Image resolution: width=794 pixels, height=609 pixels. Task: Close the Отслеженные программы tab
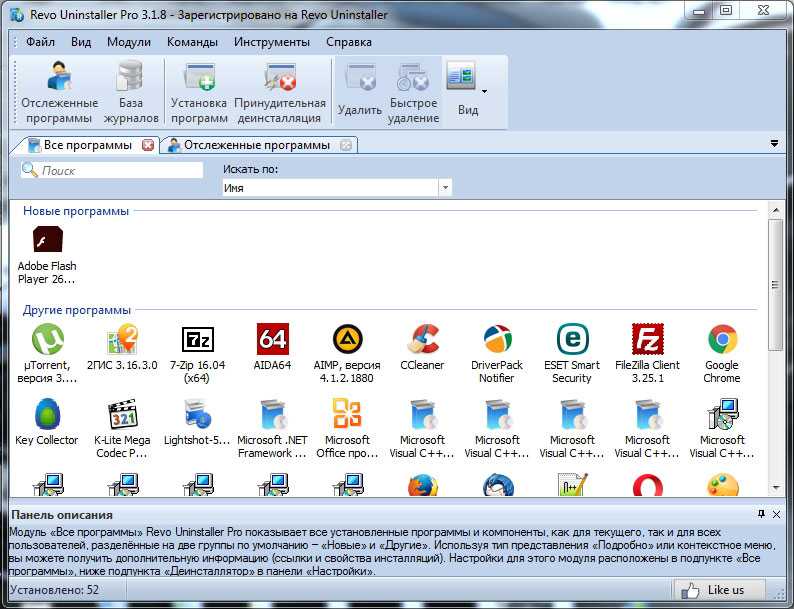(346, 145)
